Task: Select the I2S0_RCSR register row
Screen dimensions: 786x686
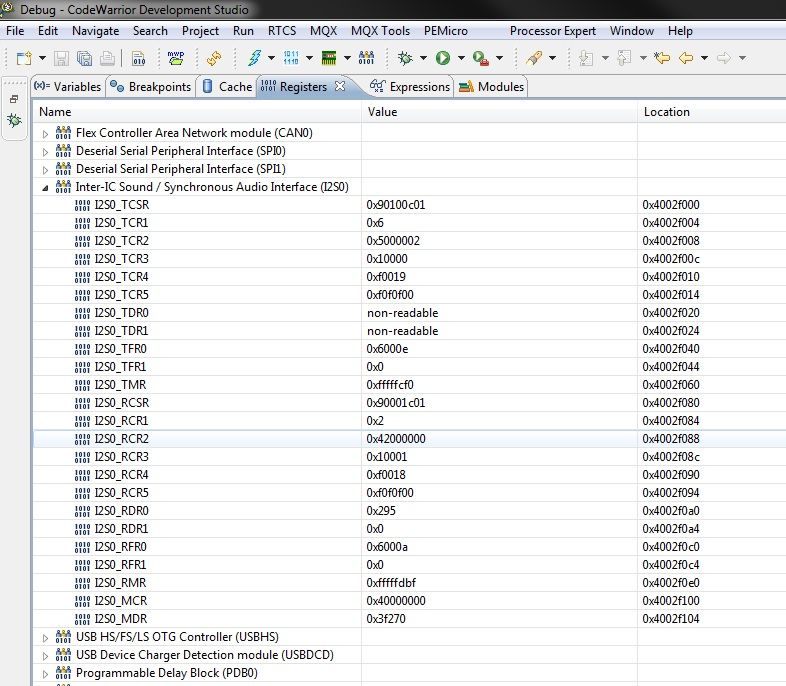Action: pos(410,402)
